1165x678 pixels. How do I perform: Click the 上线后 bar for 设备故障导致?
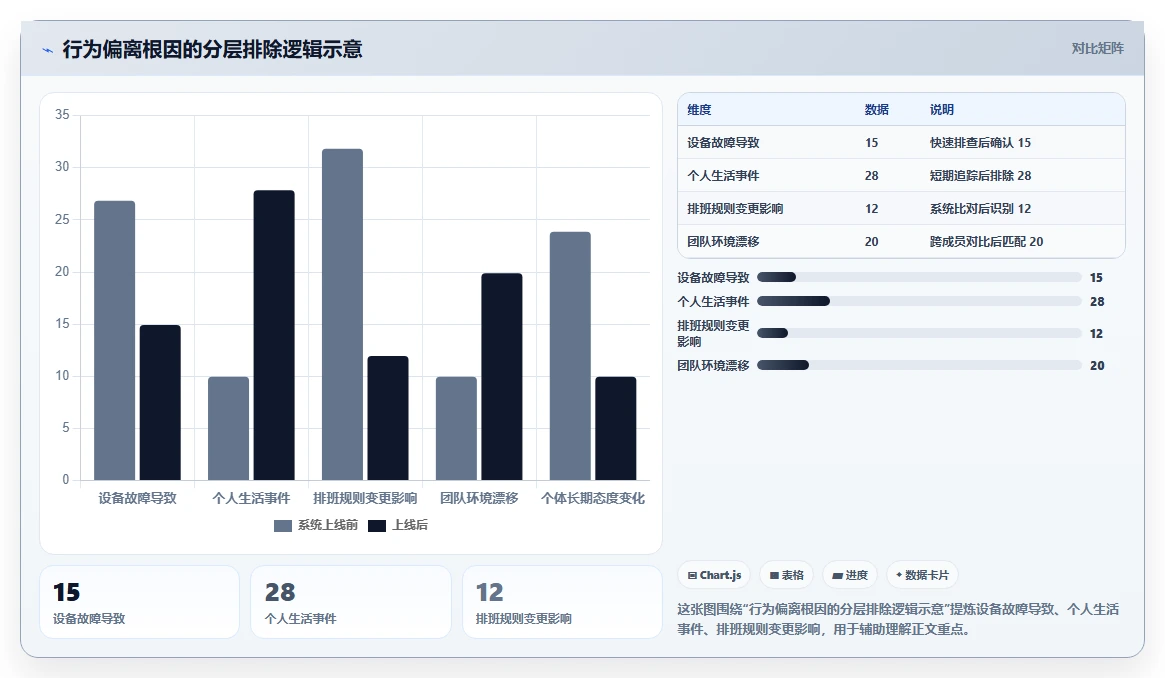tap(160, 402)
